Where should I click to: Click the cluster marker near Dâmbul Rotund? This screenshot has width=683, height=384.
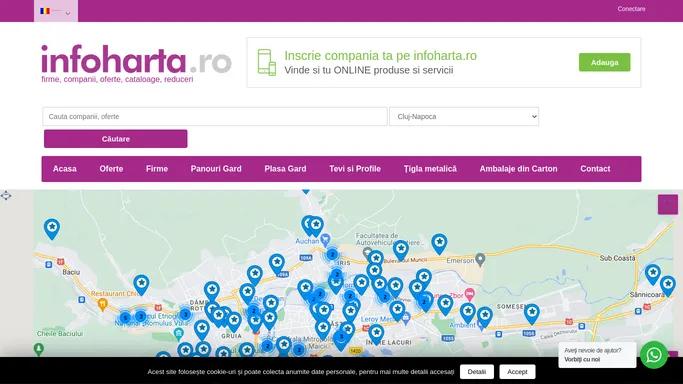click(185, 314)
